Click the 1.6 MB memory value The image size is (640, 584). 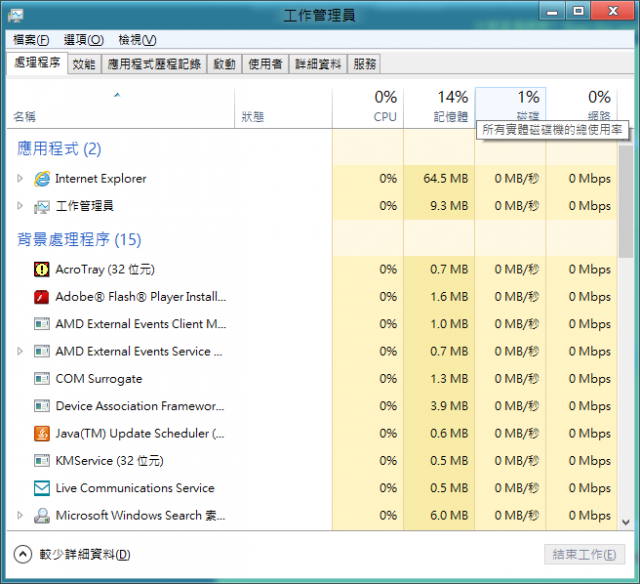coord(449,297)
